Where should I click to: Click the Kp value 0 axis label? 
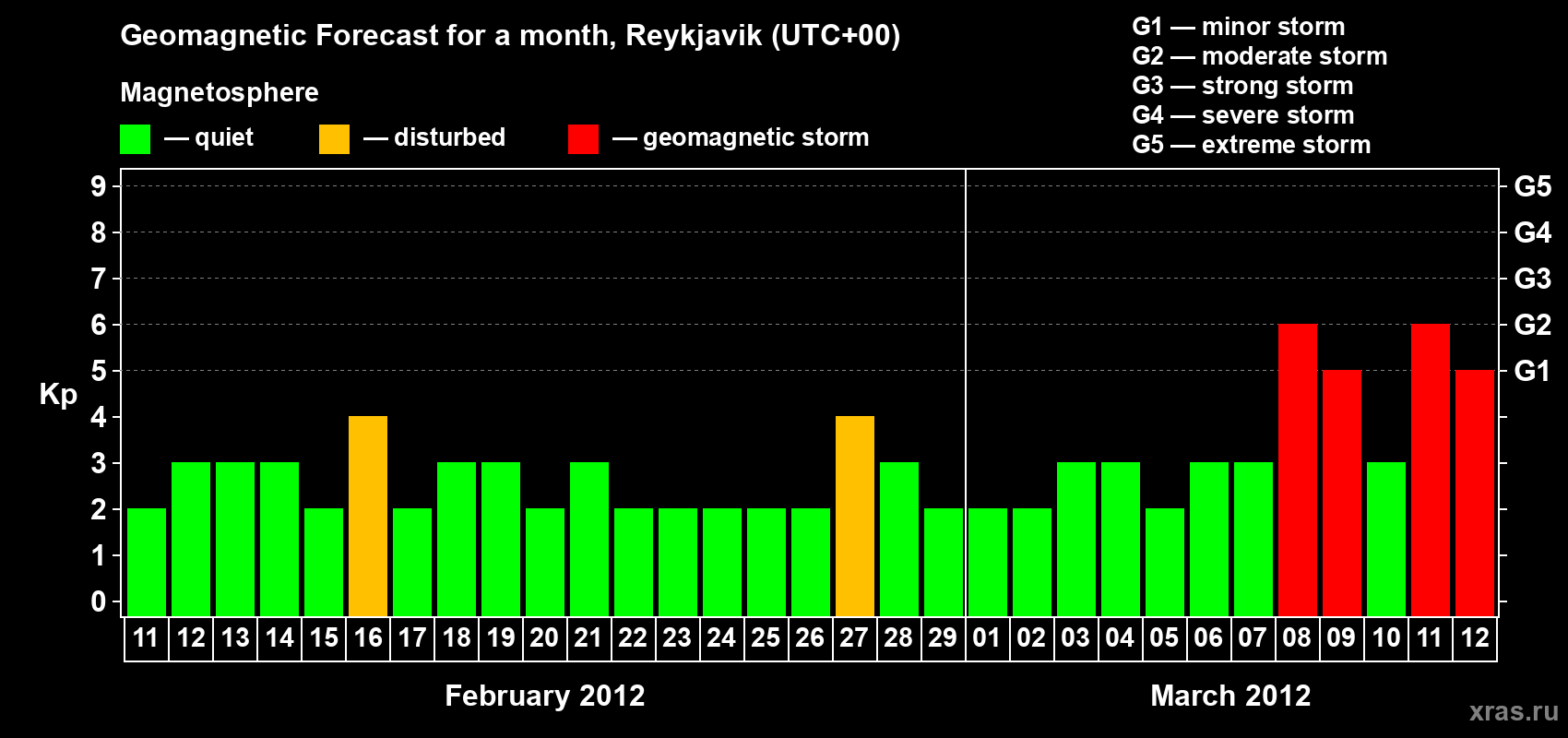point(99,601)
